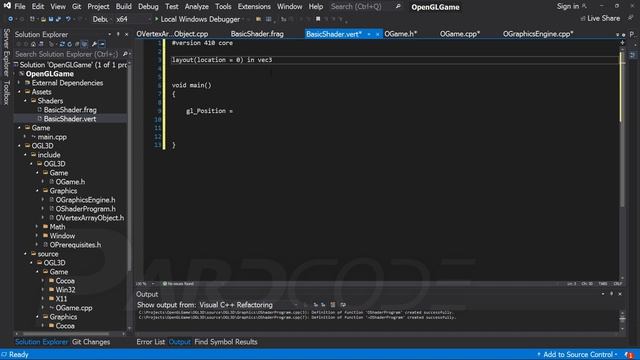Switch to the OGame.cpp* tab

460,34
